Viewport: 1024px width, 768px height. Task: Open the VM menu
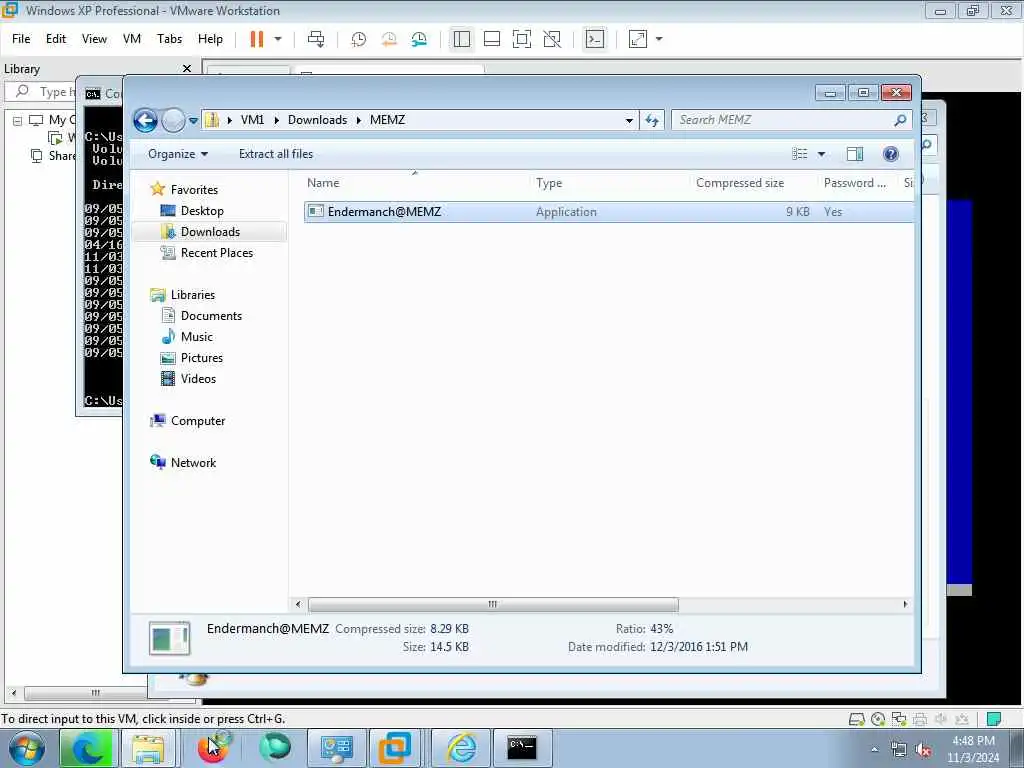point(132,39)
